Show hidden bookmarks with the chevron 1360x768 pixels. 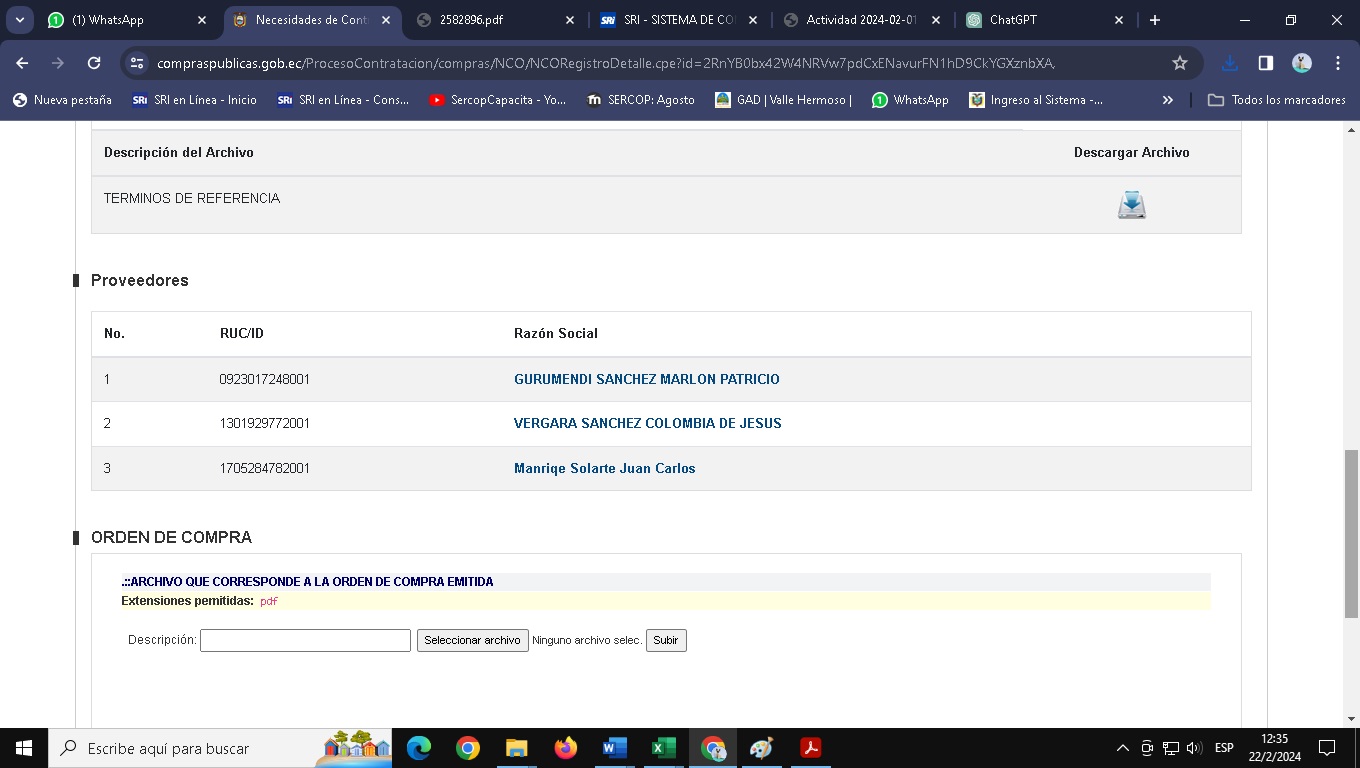pos(1167,100)
